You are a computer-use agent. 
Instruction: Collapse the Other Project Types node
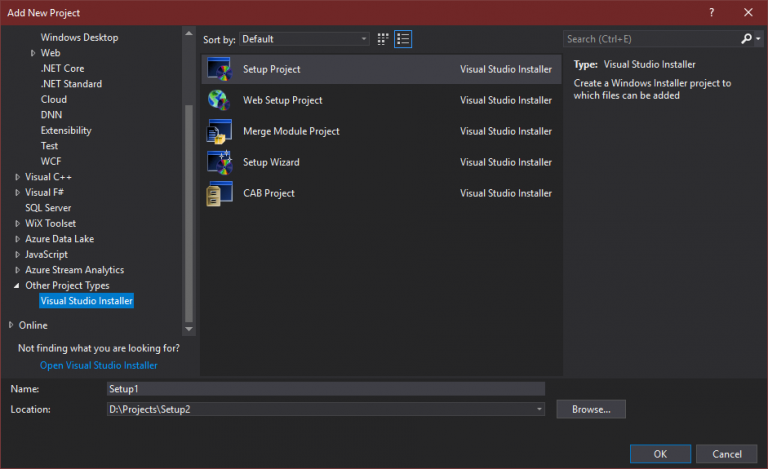pos(17,285)
